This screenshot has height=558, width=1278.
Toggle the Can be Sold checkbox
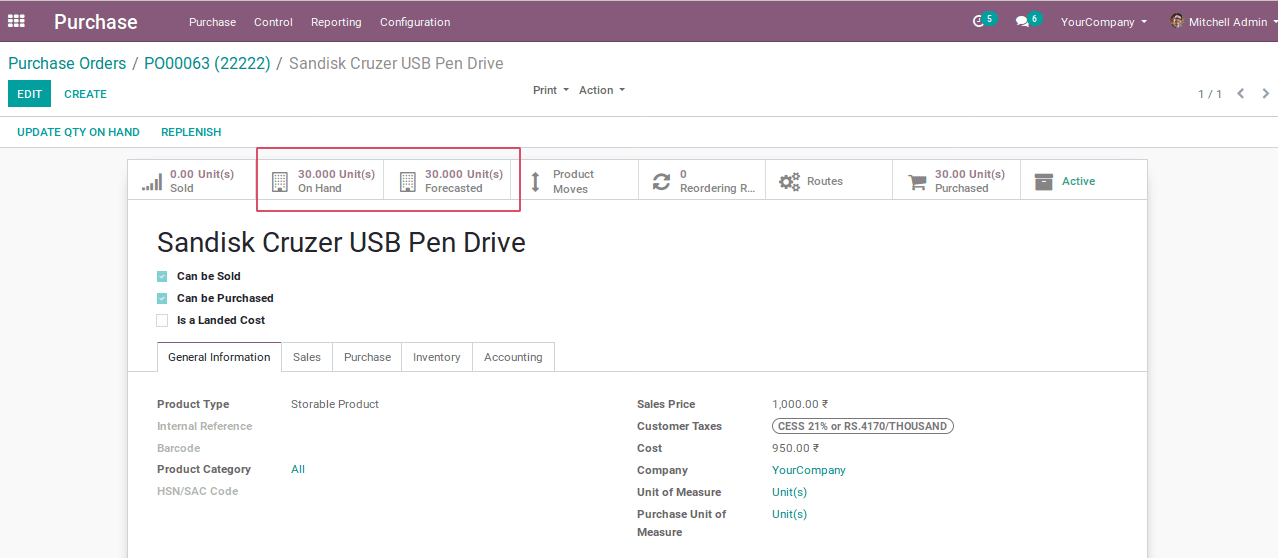coord(162,276)
